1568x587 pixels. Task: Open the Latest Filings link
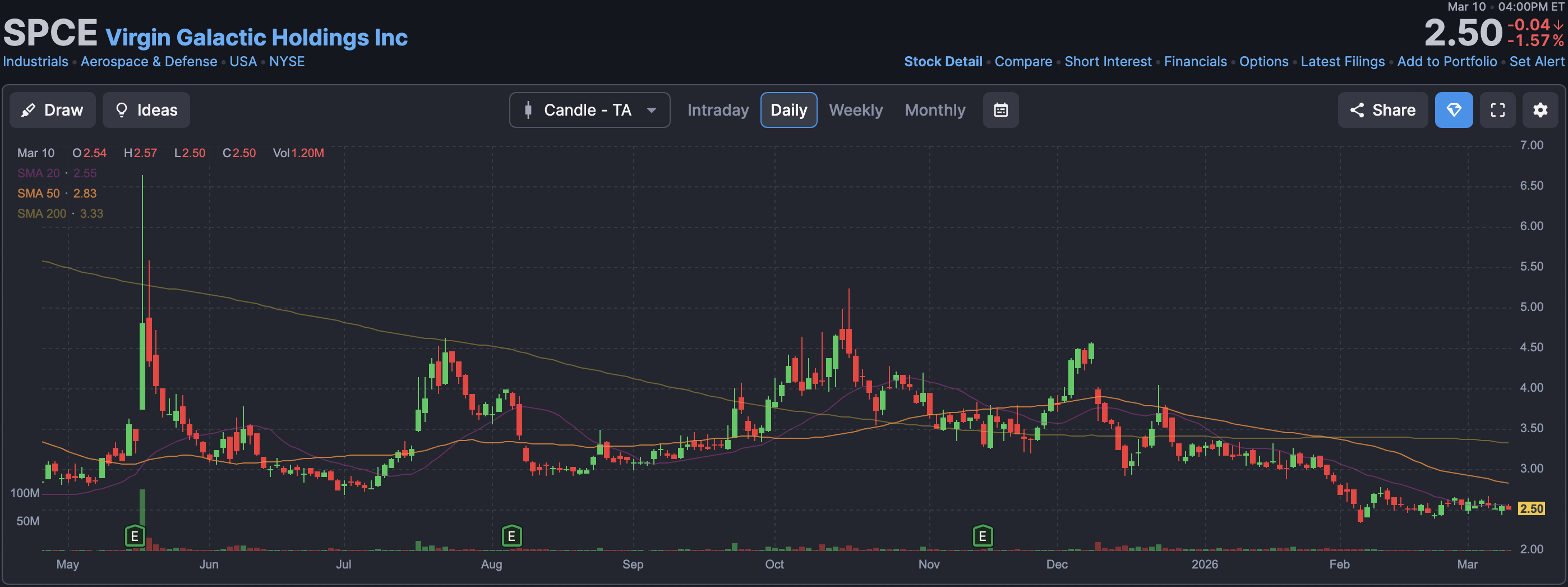click(x=1342, y=62)
